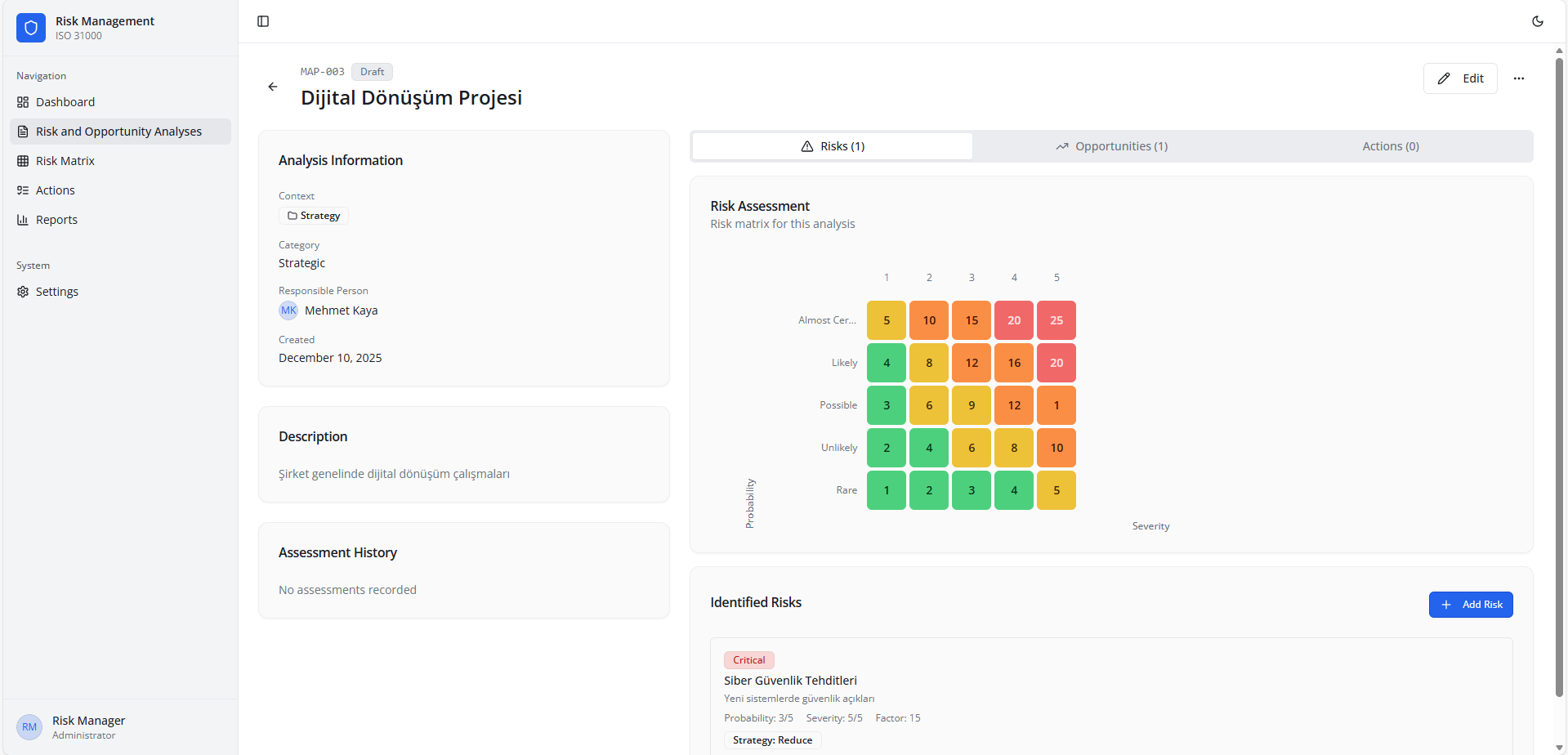Open the three-dots more options menu
The height and width of the screenshot is (755, 1568).
point(1518,78)
